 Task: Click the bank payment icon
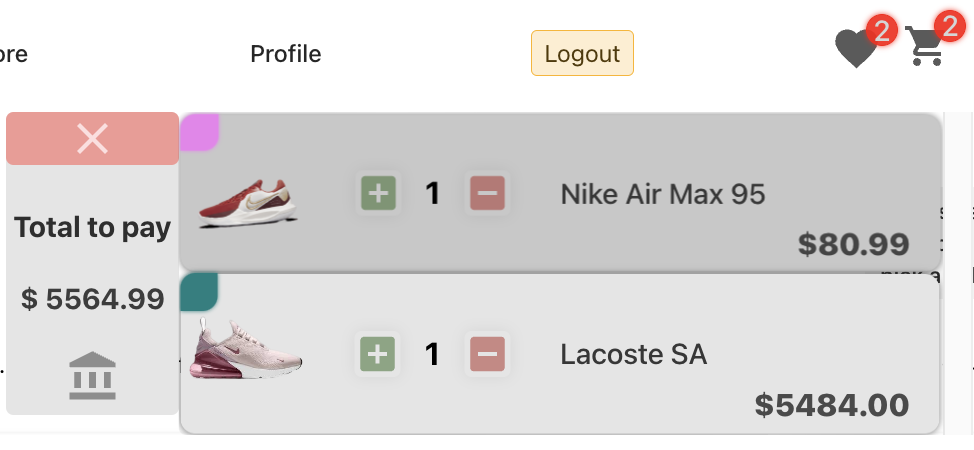[x=92, y=375]
